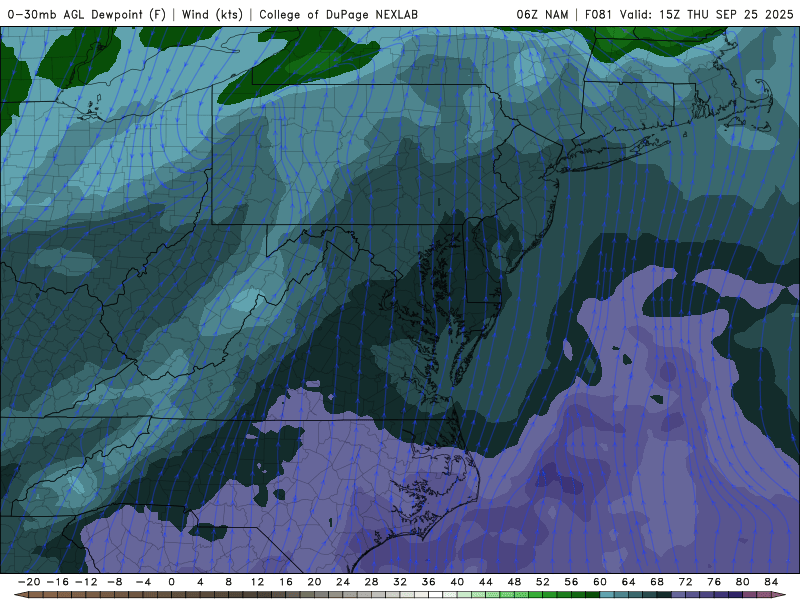Click the 'Wind (kts)' header label
This screenshot has width=800, height=600.
(212, 14)
